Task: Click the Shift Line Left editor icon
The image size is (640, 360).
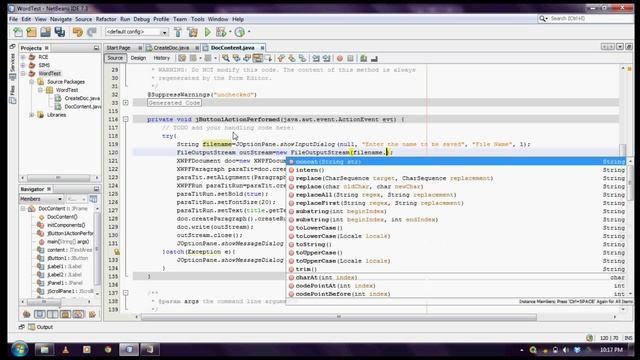Action: click(316, 58)
